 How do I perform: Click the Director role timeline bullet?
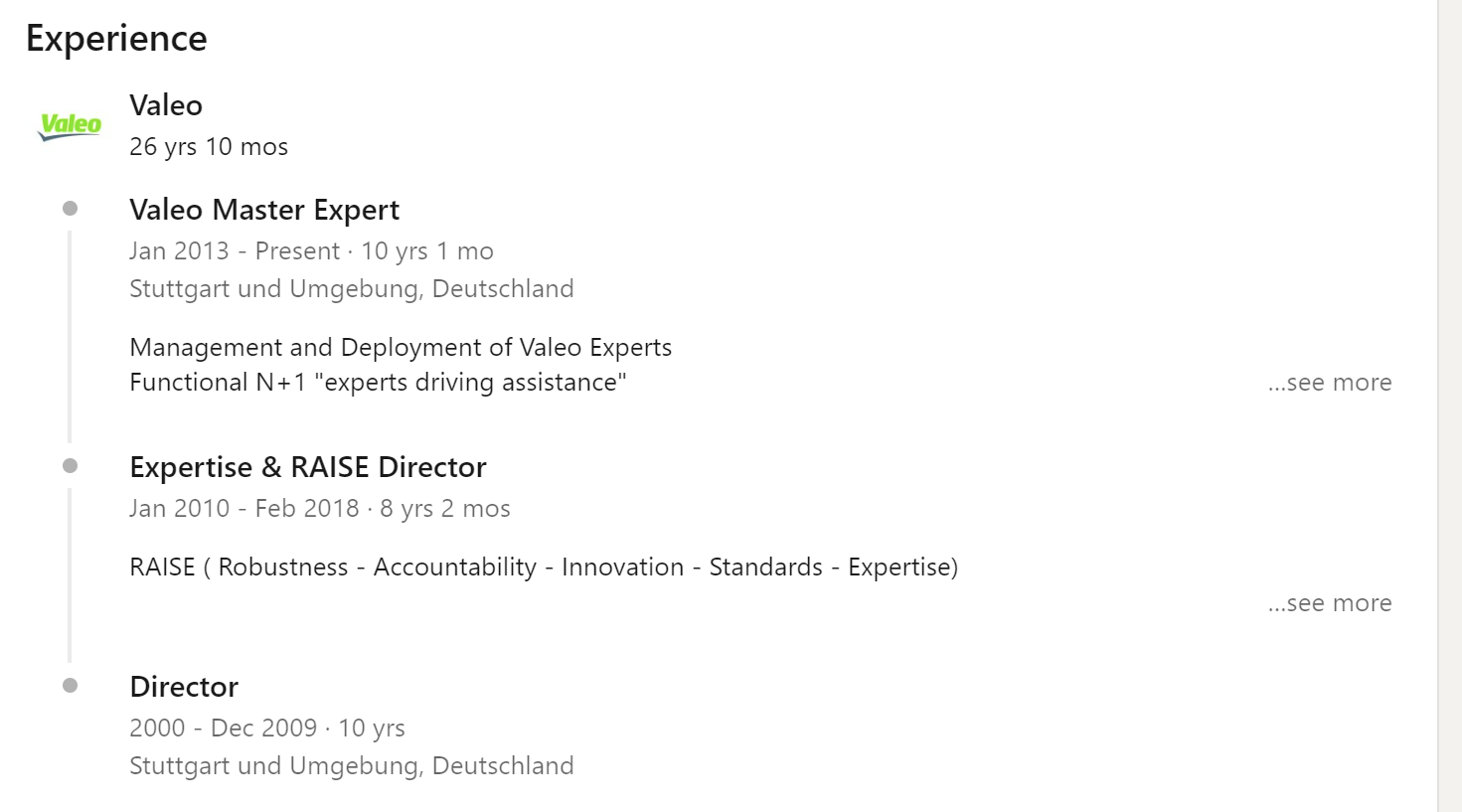[70, 686]
